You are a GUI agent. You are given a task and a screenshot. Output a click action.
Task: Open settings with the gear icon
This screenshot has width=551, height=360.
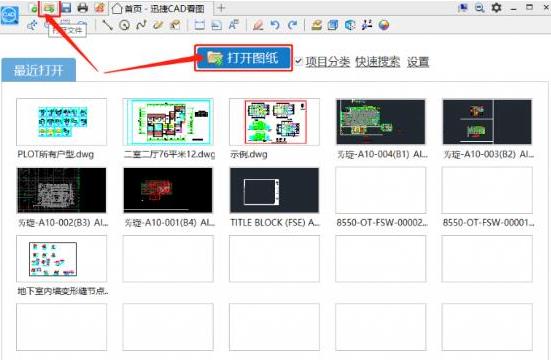[x=496, y=7]
